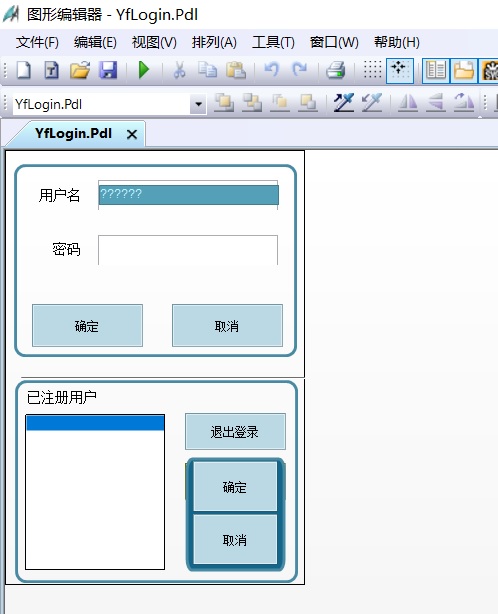The image size is (498, 614).
Task: Undo the last action with the arrow icon
Action: pos(271,70)
